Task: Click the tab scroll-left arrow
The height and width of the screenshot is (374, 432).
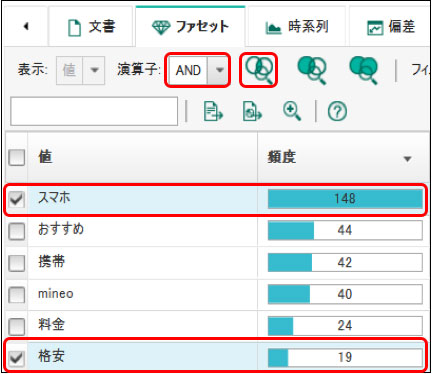Action: pyautogui.click(x=26, y=26)
